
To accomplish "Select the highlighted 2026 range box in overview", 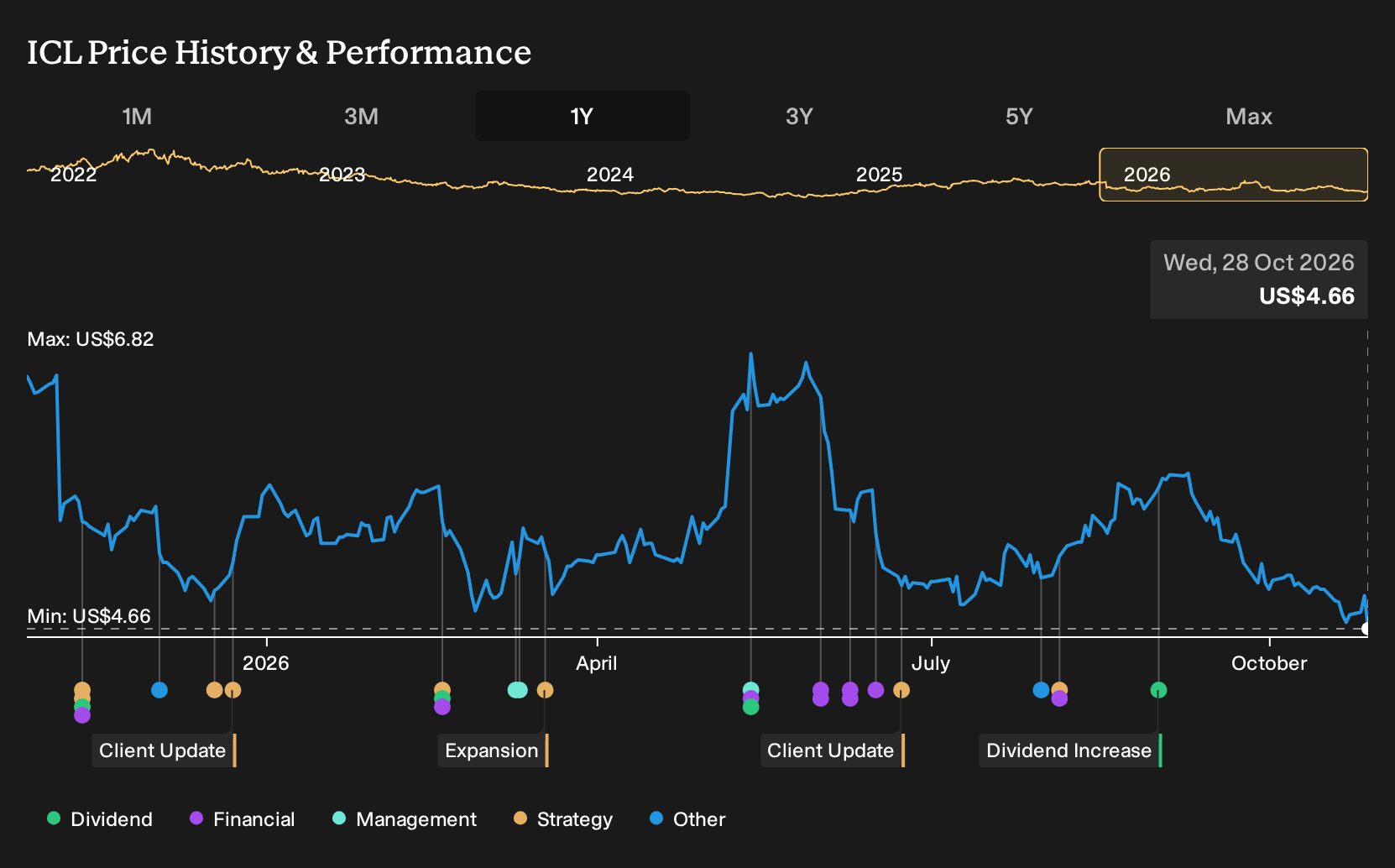I will point(1234,175).
